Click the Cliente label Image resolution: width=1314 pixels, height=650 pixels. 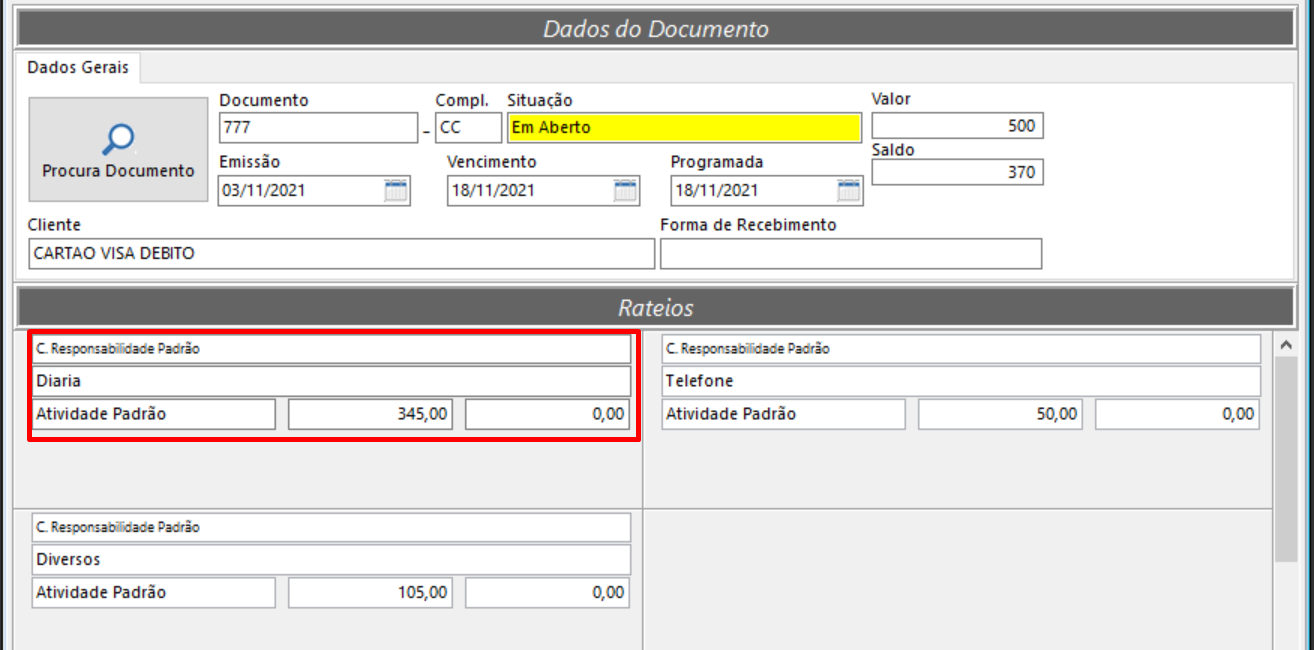click(54, 225)
